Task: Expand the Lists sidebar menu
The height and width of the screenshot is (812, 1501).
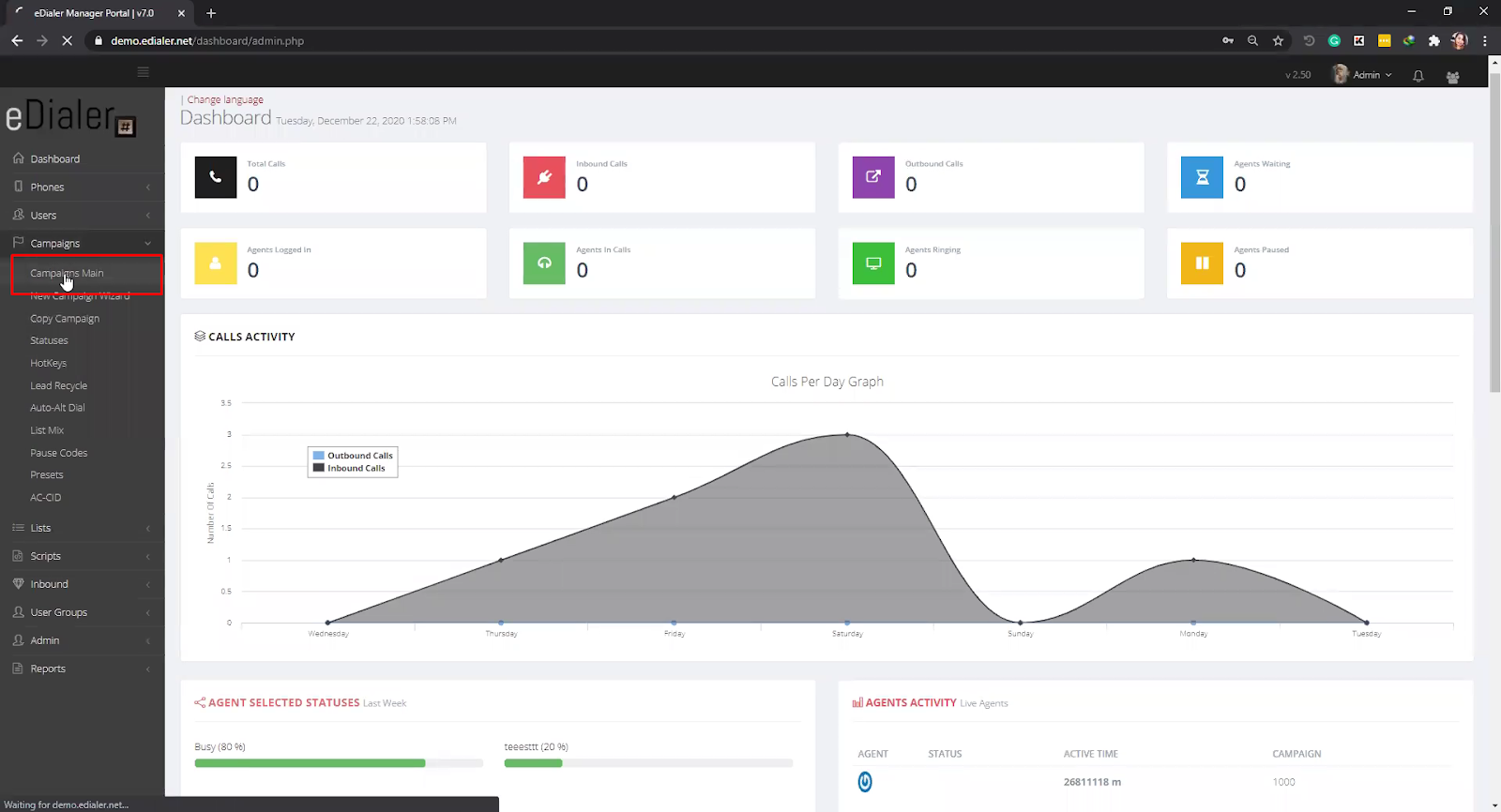Action: [83, 528]
